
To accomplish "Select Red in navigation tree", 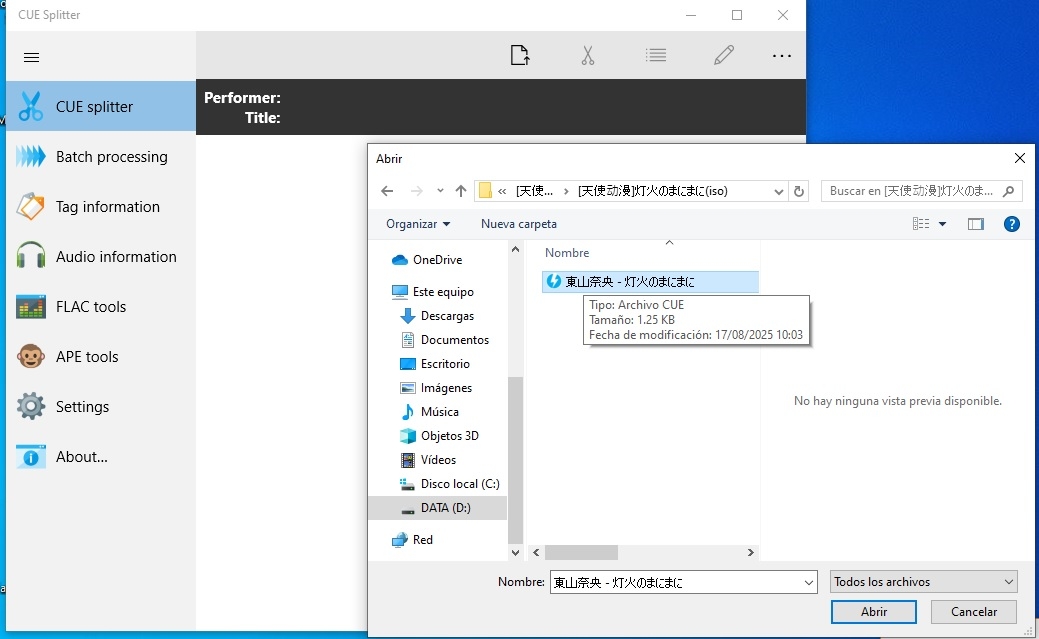I will point(422,540).
